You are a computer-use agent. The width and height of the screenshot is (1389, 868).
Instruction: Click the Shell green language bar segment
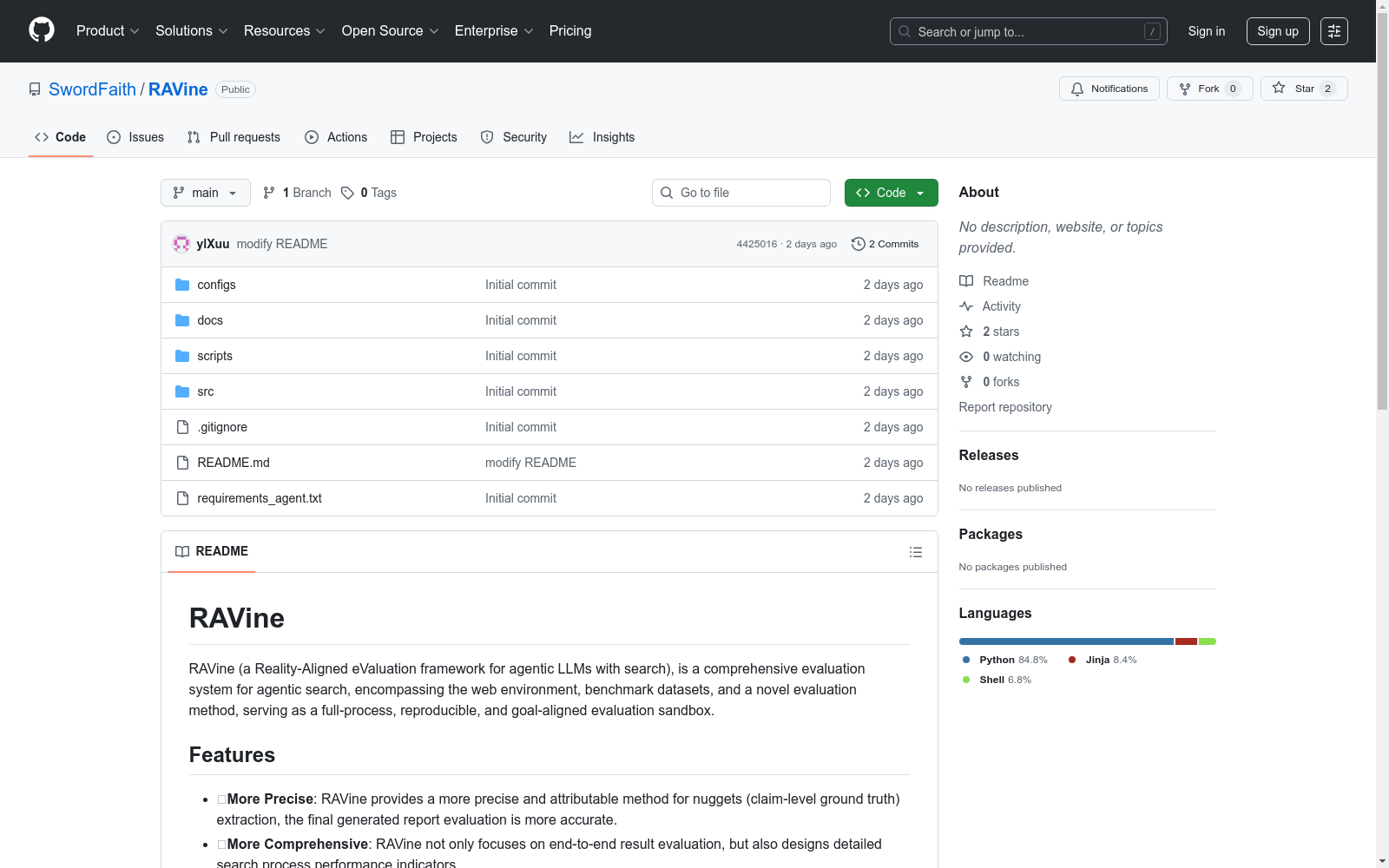(1208, 641)
